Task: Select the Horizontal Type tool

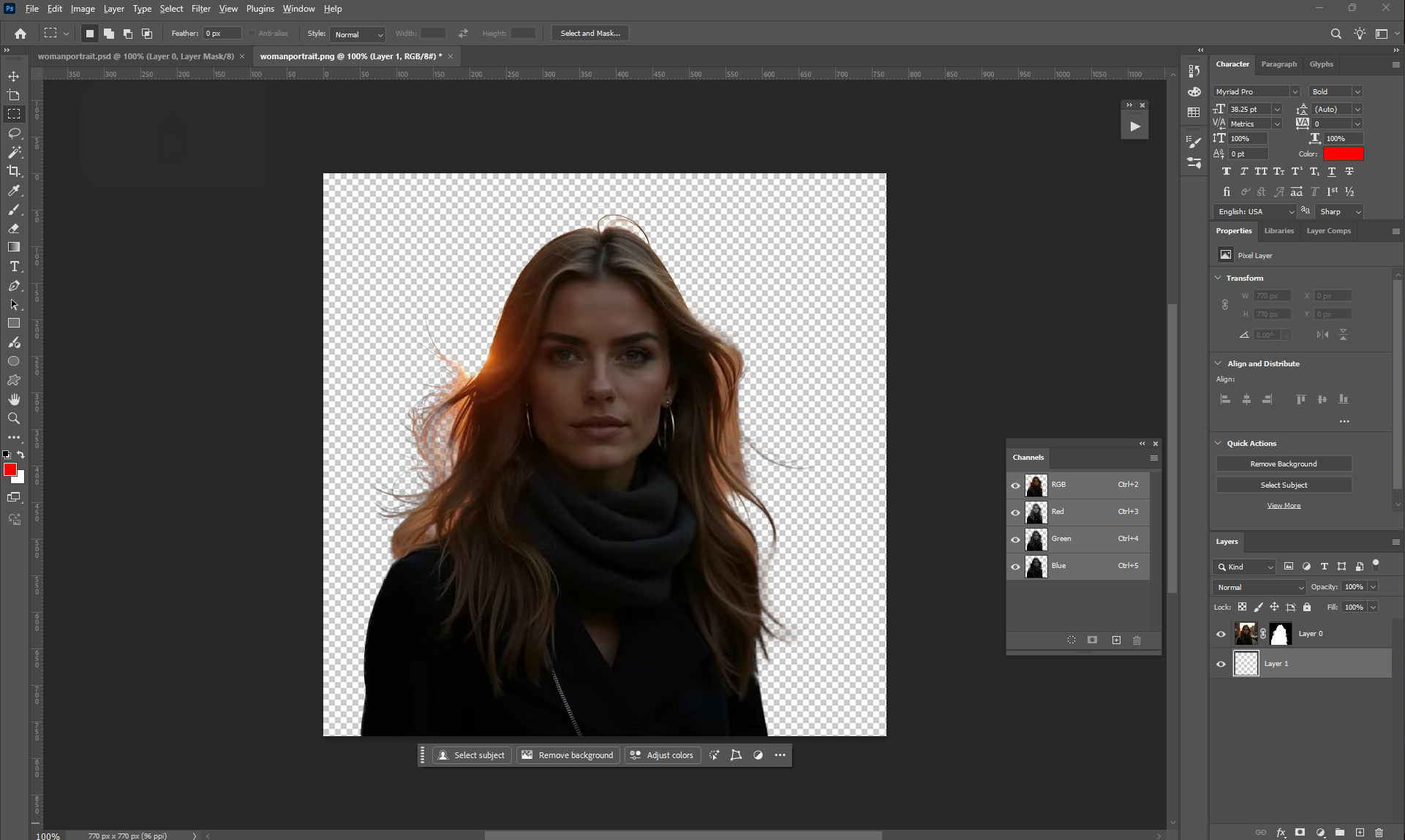Action: tap(14, 267)
